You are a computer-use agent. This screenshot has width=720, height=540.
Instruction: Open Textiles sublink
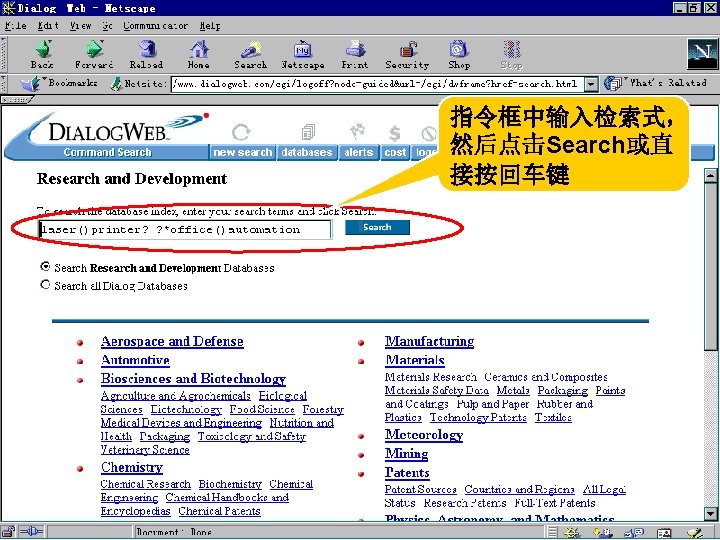pos(553,417)
